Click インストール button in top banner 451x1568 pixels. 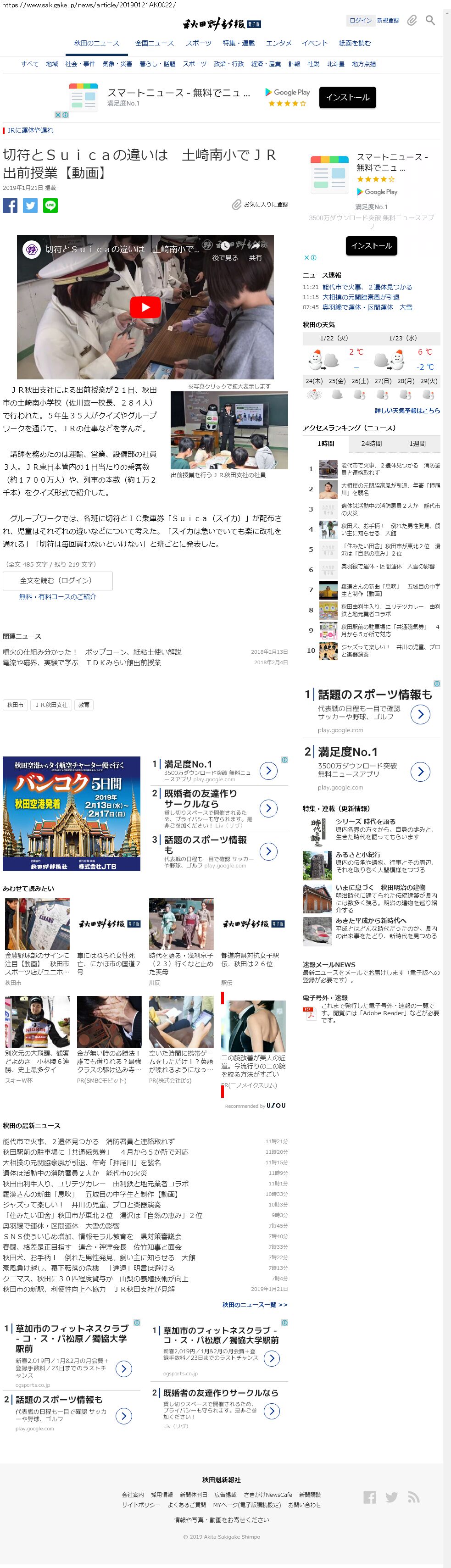click(347, 97)
